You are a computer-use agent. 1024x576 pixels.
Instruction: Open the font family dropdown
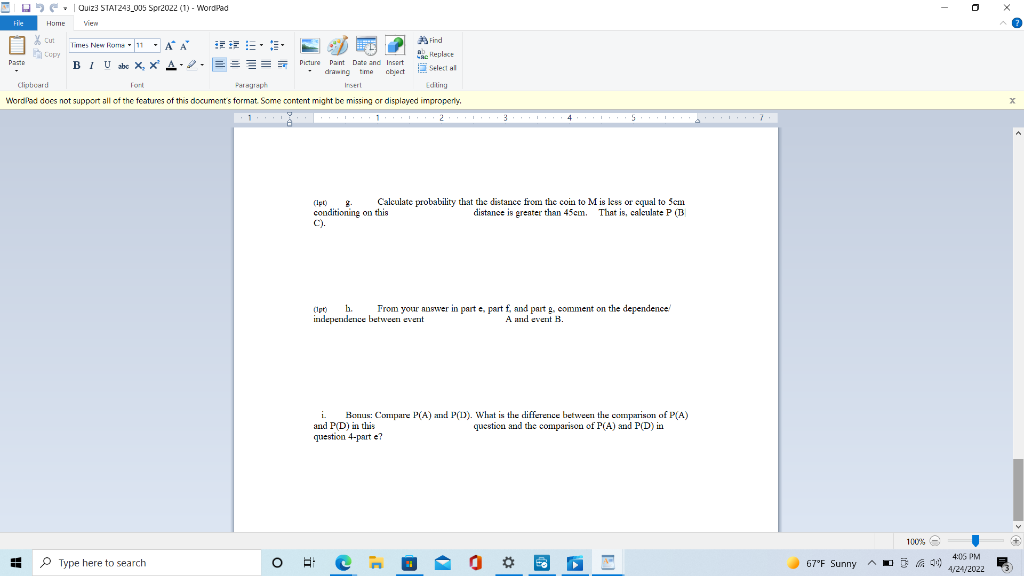click(130, 44)
